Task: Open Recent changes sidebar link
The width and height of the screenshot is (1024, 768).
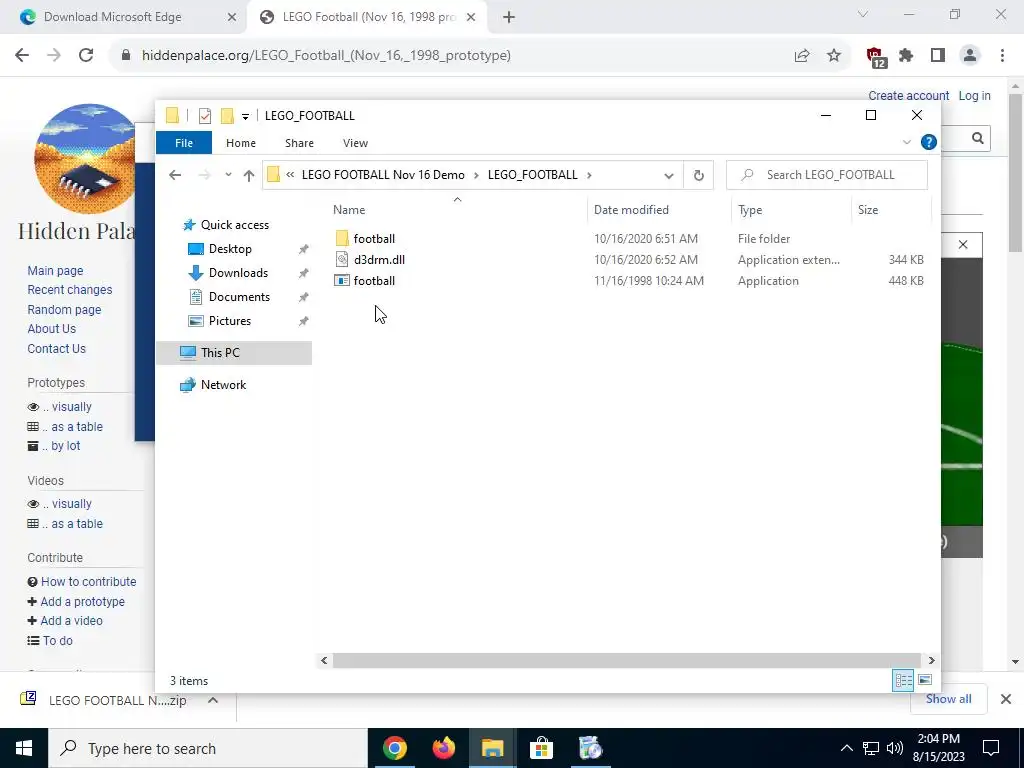Action: [69, 289]
